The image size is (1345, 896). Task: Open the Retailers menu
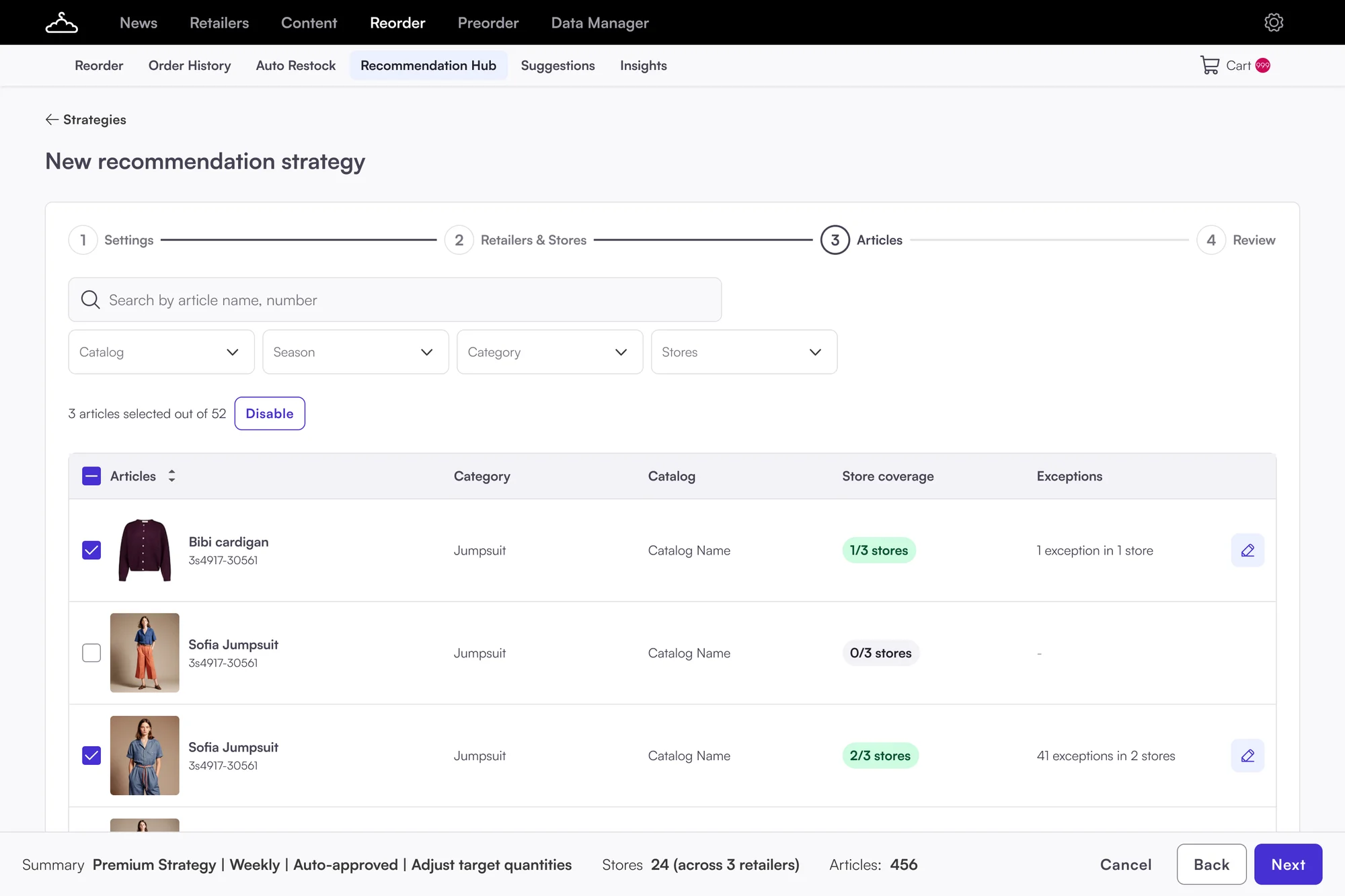click(219, 23)
